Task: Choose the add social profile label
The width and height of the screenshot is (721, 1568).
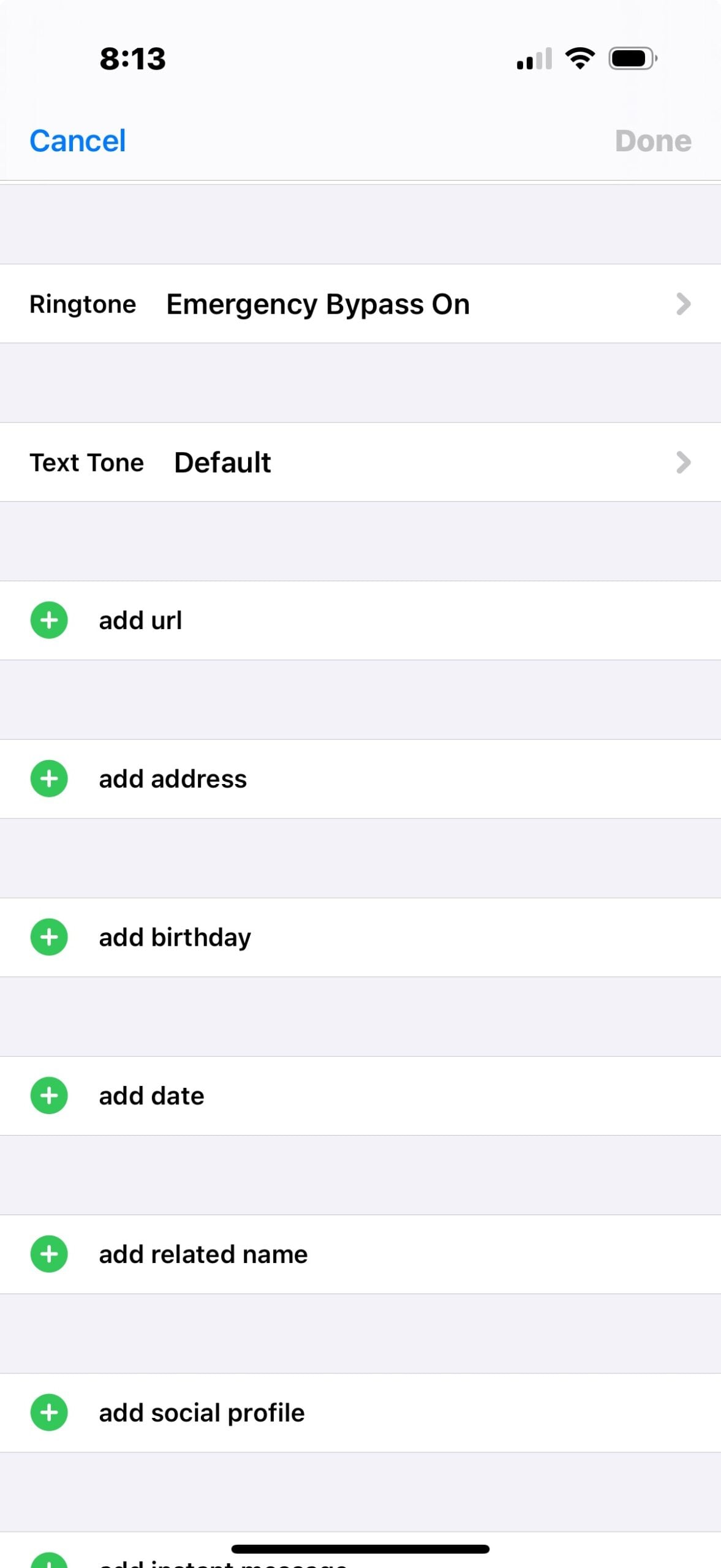Action: click(x=202, y=1413)
